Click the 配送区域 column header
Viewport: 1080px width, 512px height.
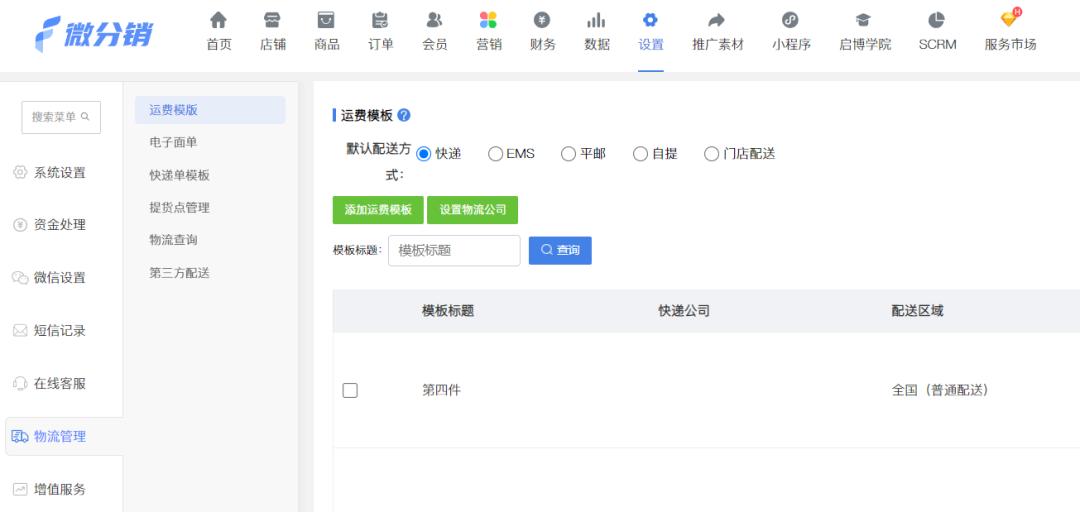[917, 311]
